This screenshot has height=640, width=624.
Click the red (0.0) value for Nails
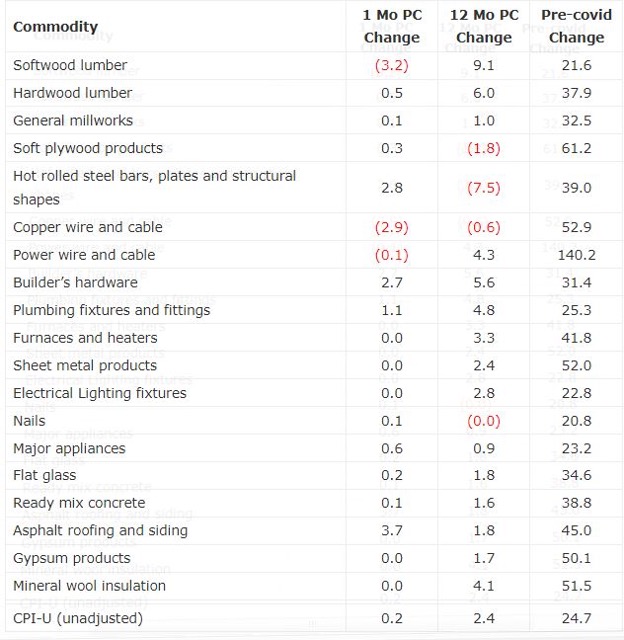tap(483, 421)
